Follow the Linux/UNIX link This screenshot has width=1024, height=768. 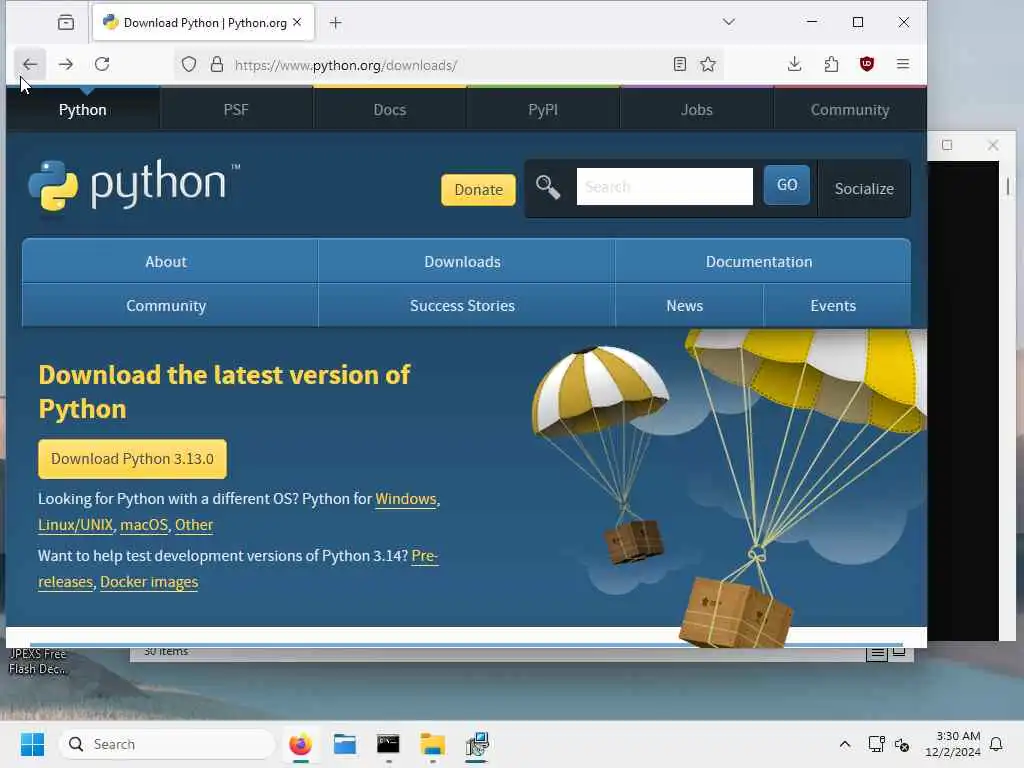coord(75,525)
